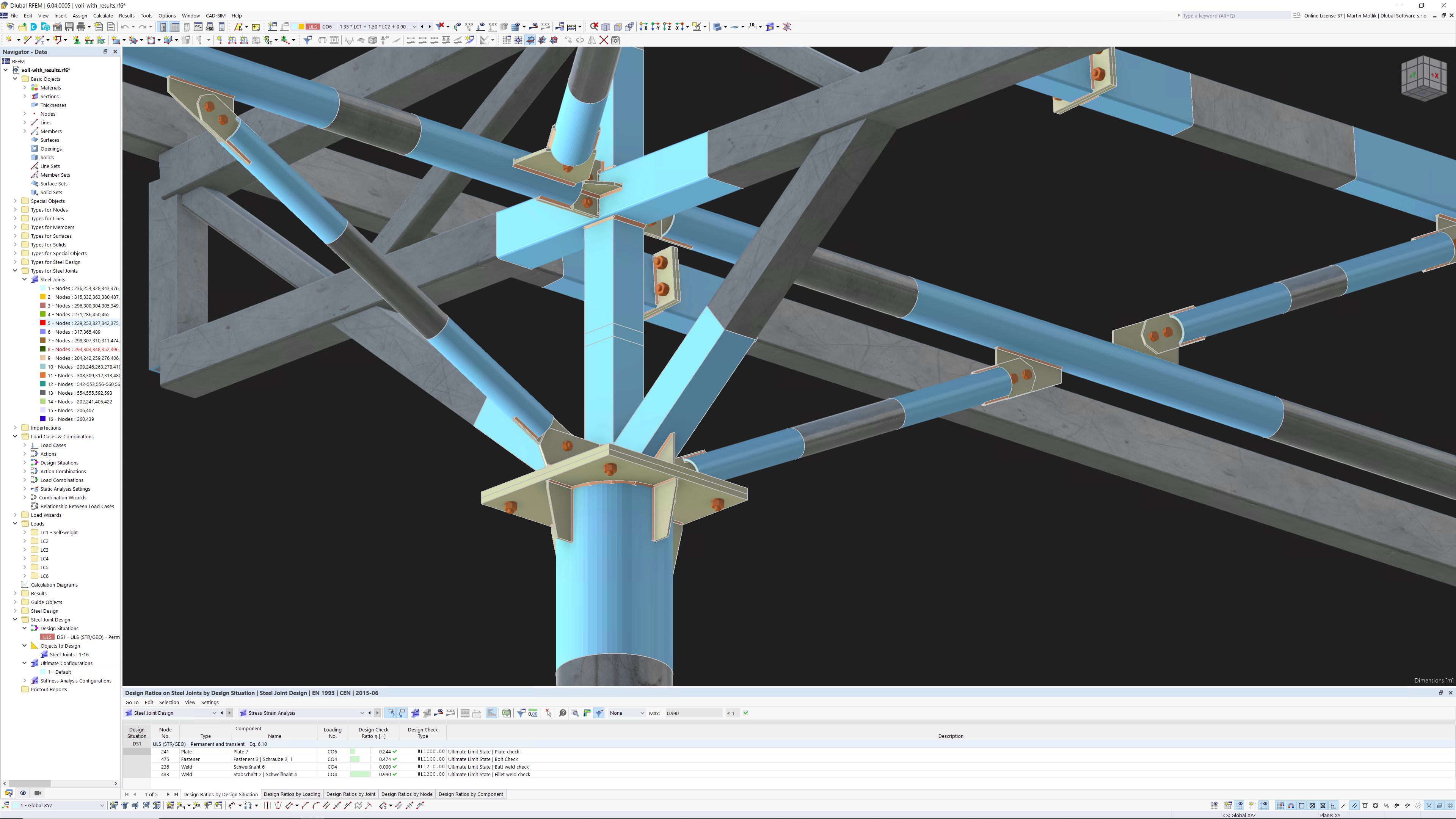Click the help question mark icon in results panel
The width and height of the screenshot is (1456, 819).
[x=563, y=713]
